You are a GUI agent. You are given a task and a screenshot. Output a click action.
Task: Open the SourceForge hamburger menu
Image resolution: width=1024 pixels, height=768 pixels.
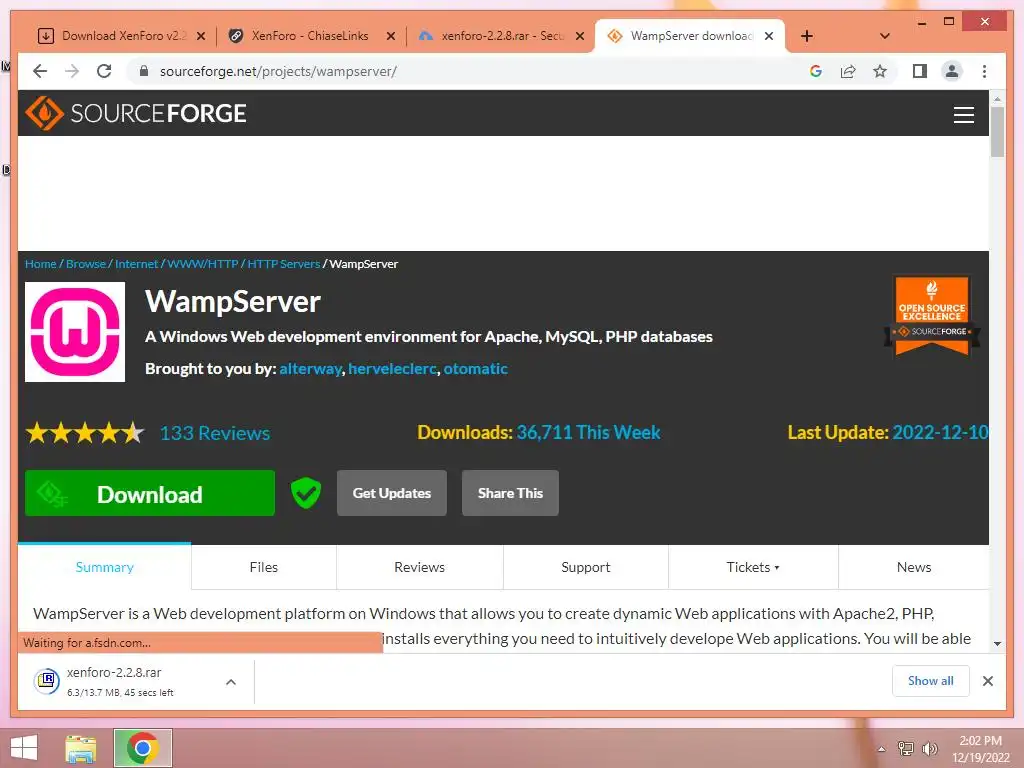click(x=963, y=114)
